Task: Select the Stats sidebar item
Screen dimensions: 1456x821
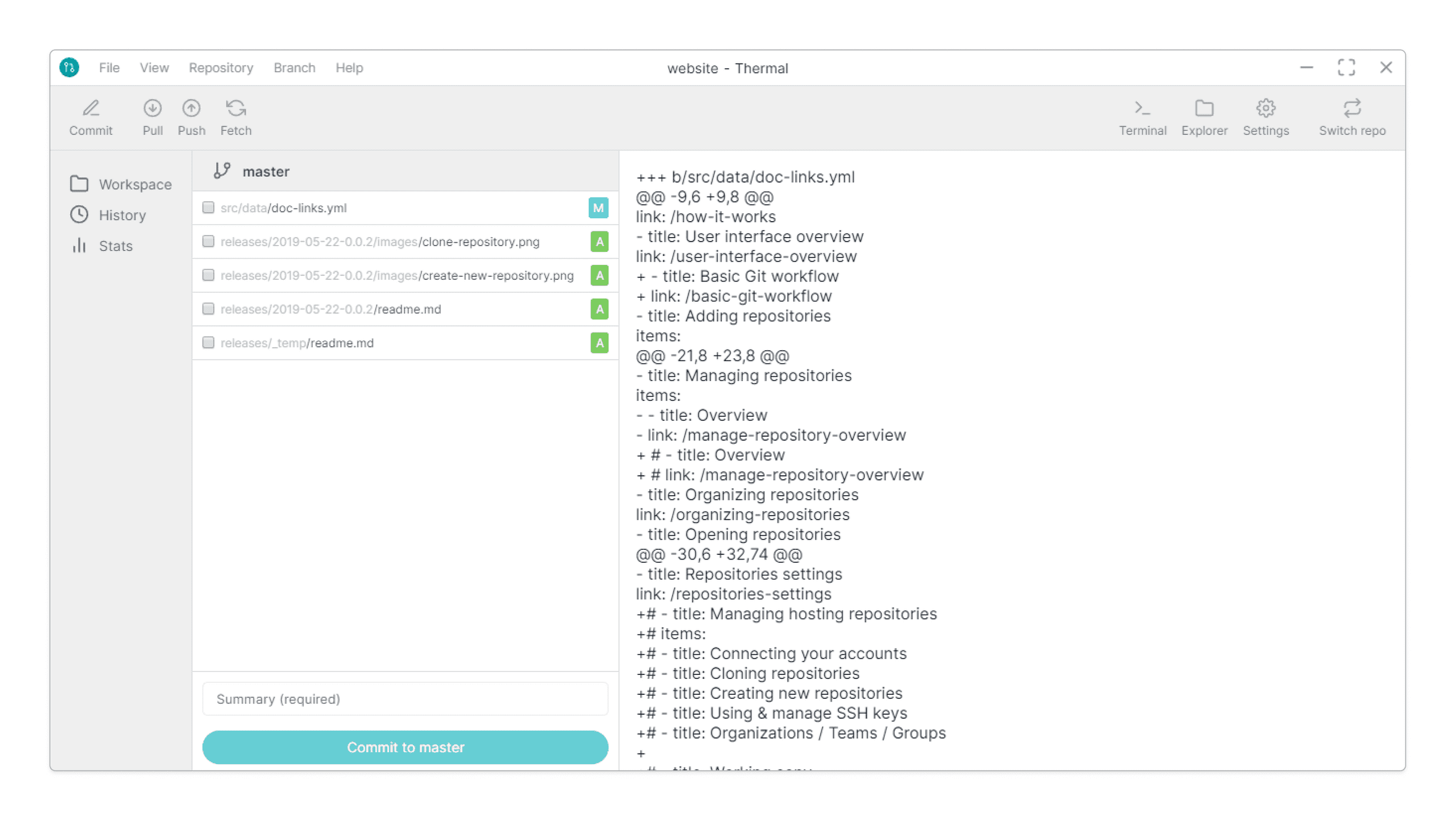Action: (113, 245)
